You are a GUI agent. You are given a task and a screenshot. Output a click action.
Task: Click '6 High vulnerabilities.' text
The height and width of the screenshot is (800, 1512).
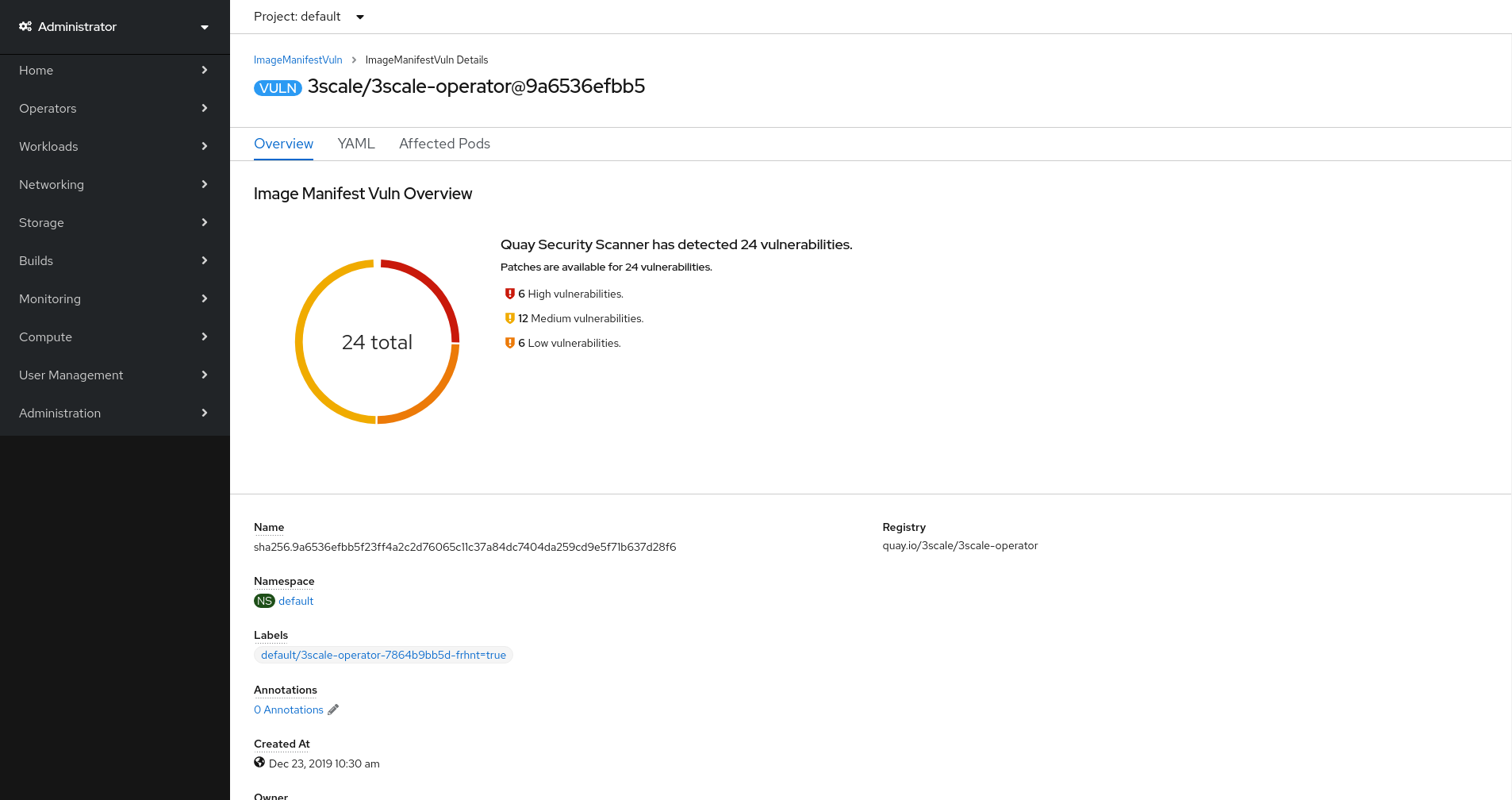571,294
